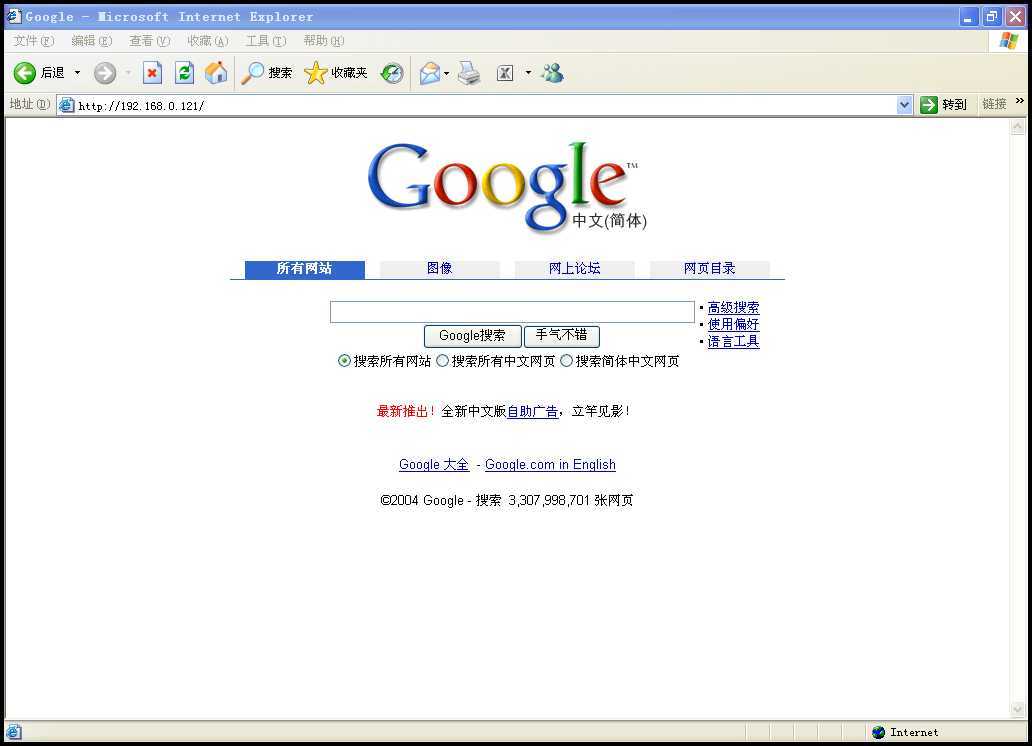Go to Home page icon
The height and width of the screenshot is (746, 1032).
pyautogui.click(x=216, y=72)
